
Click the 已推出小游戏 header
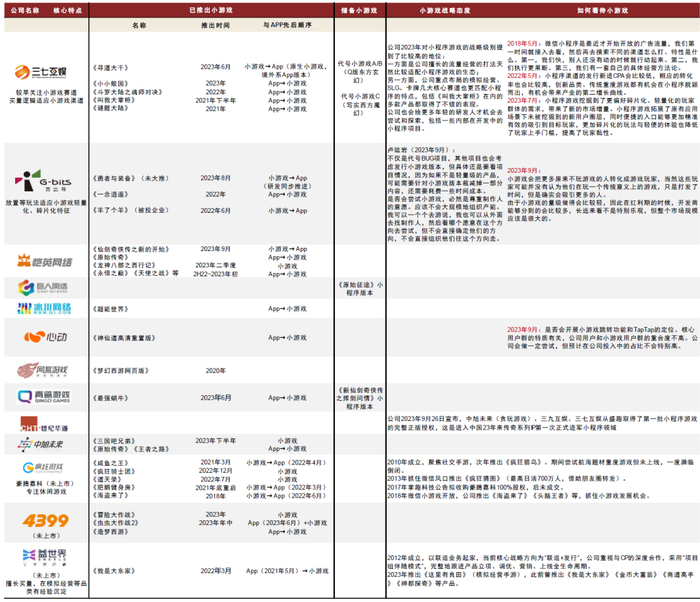point(211,10)
